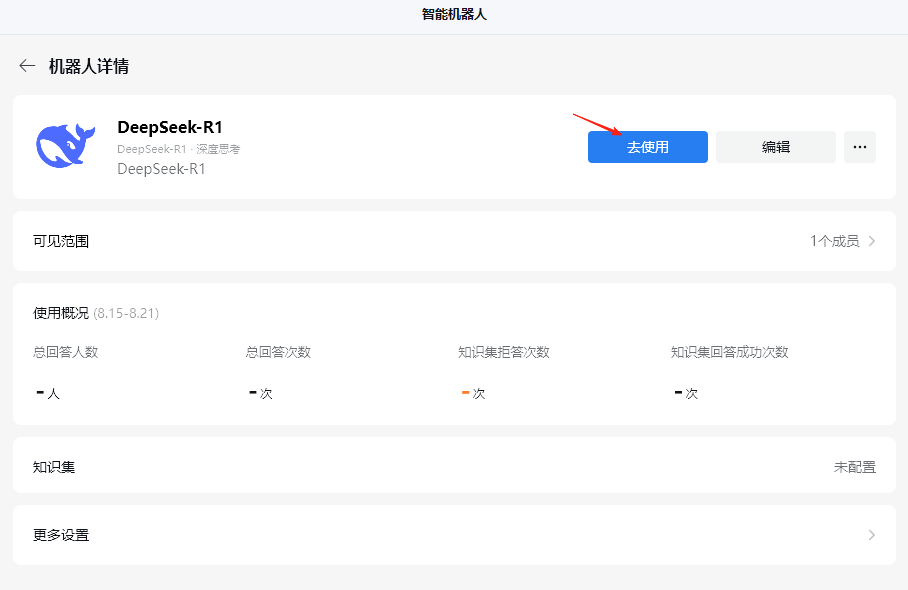Click the 知识集回答成功次数 value '- 次'
The image size is (908, 590).
pos(686,394)
